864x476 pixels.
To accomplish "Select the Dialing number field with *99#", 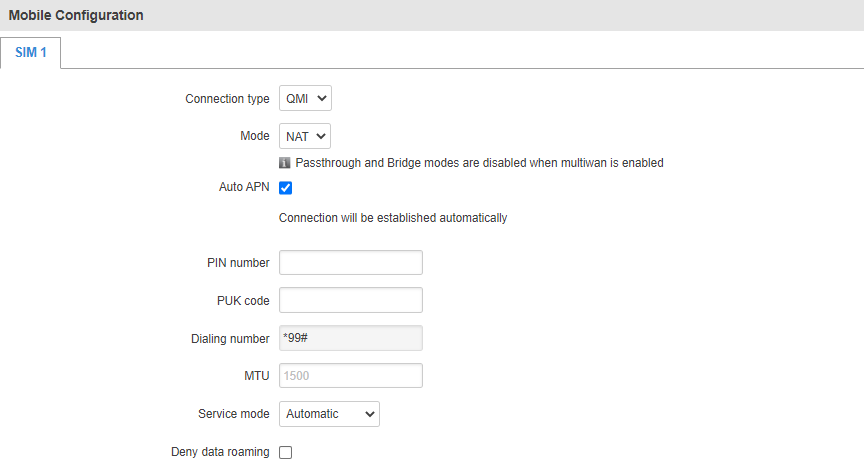I will coord(350,339).
